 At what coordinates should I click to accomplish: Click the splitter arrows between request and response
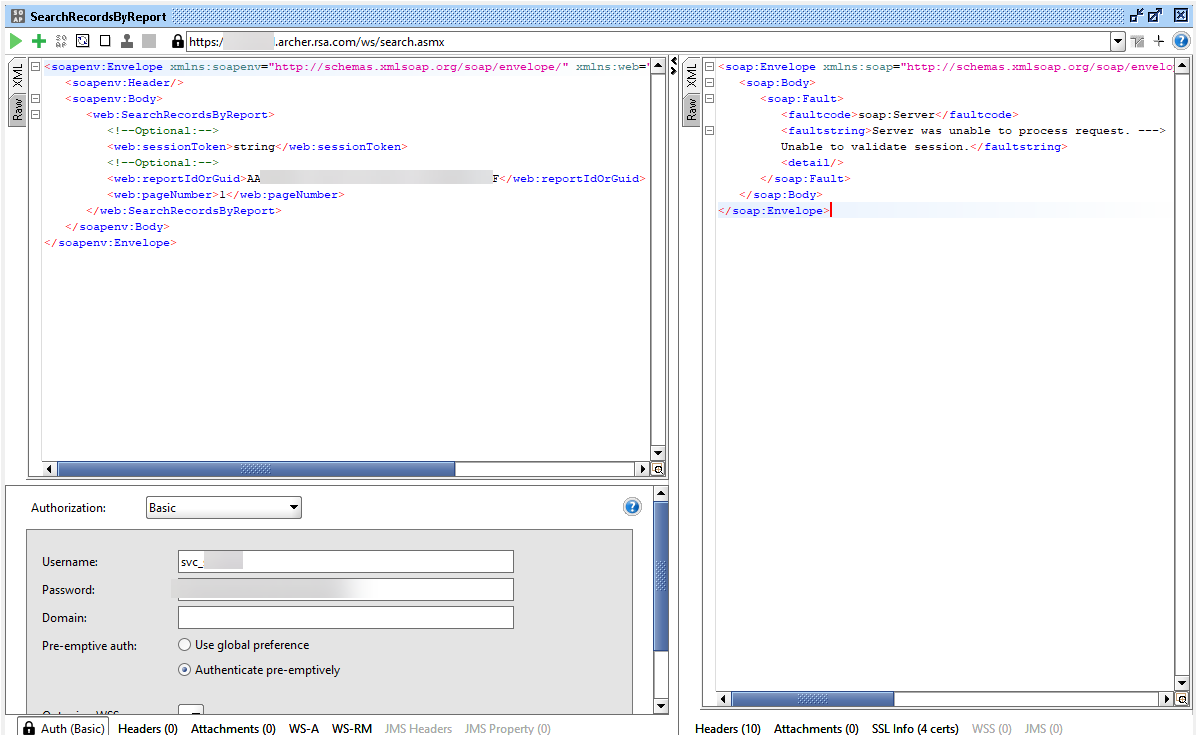(674, 66)
